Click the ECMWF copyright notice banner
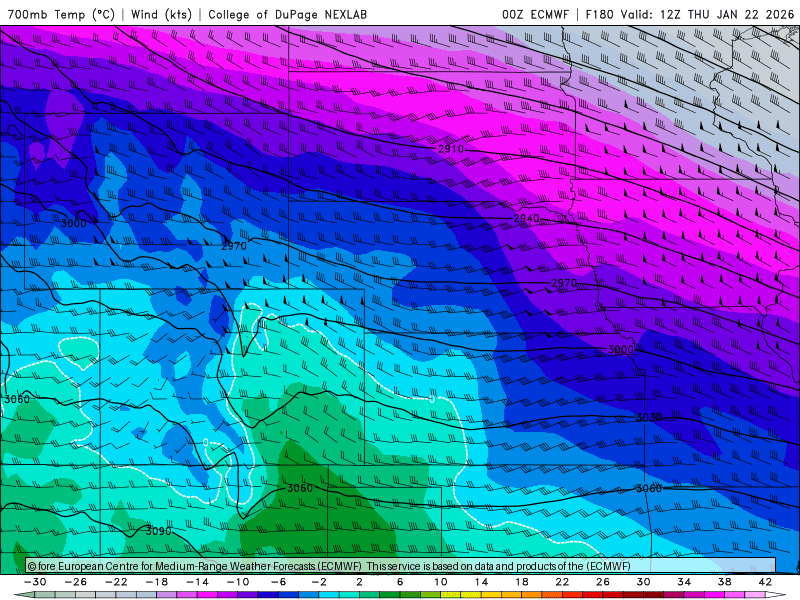Viewport: 800px width, 600px height. pos(401,566)
